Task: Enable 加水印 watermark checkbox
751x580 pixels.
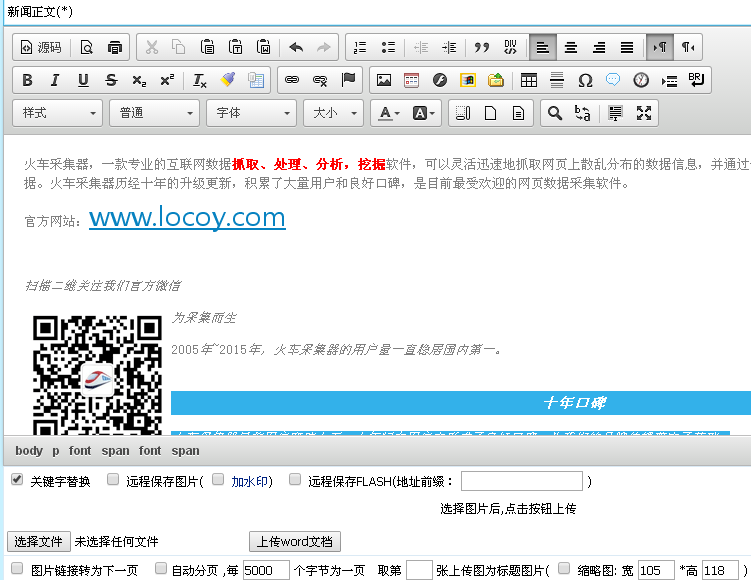Action: (x=218, y=479)
